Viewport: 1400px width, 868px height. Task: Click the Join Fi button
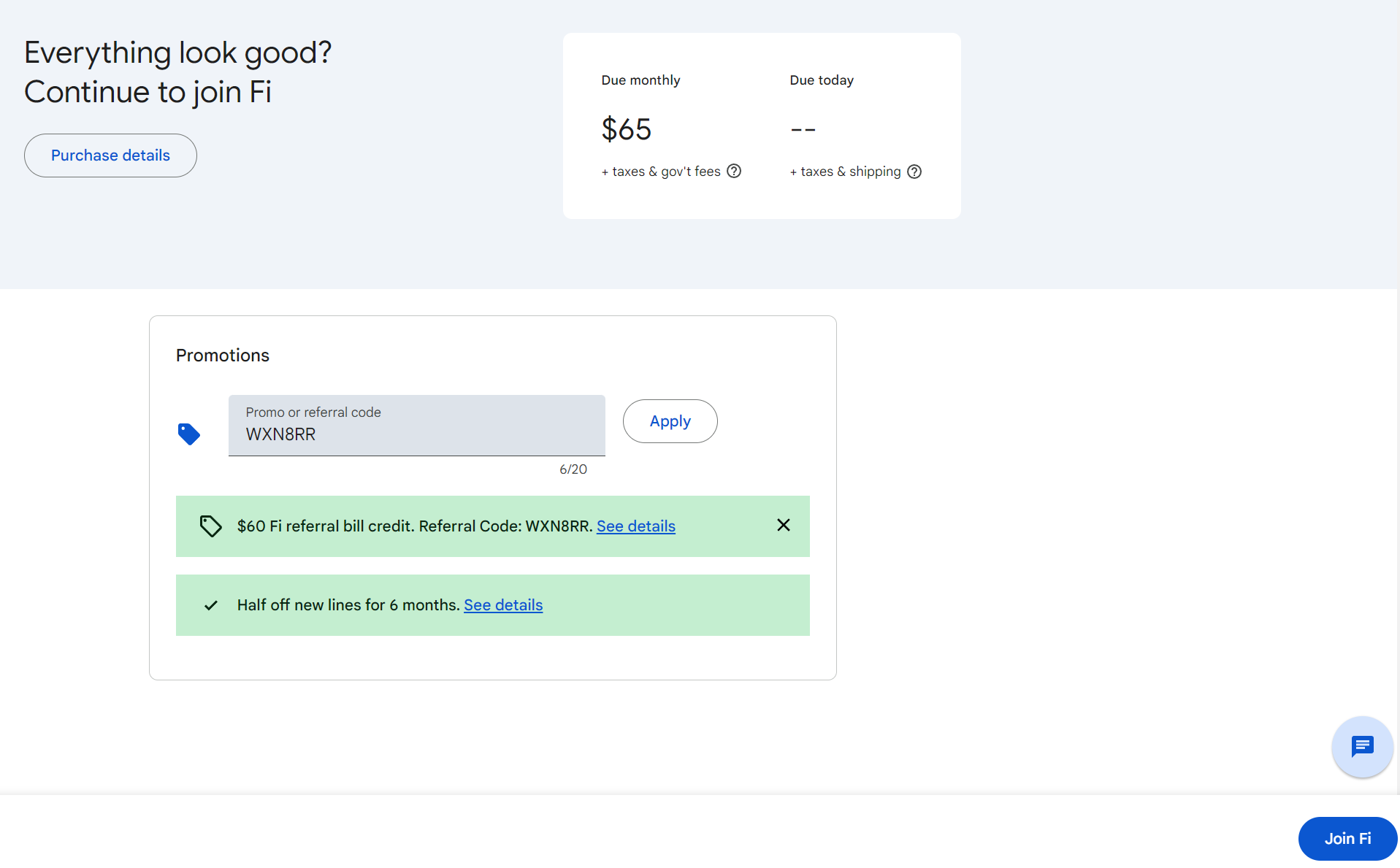1347,839
